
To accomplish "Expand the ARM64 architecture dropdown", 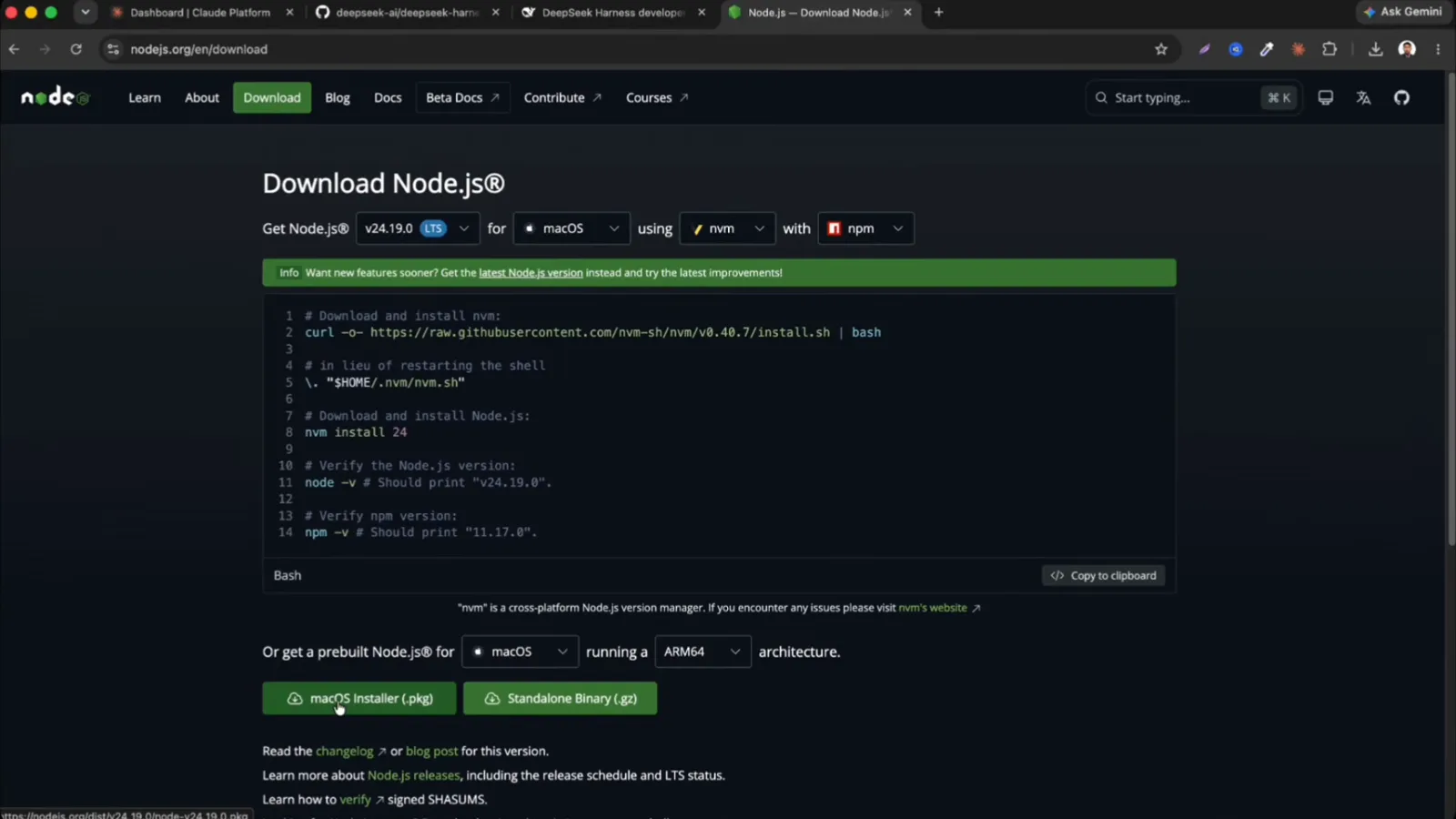I will point(703,652).
